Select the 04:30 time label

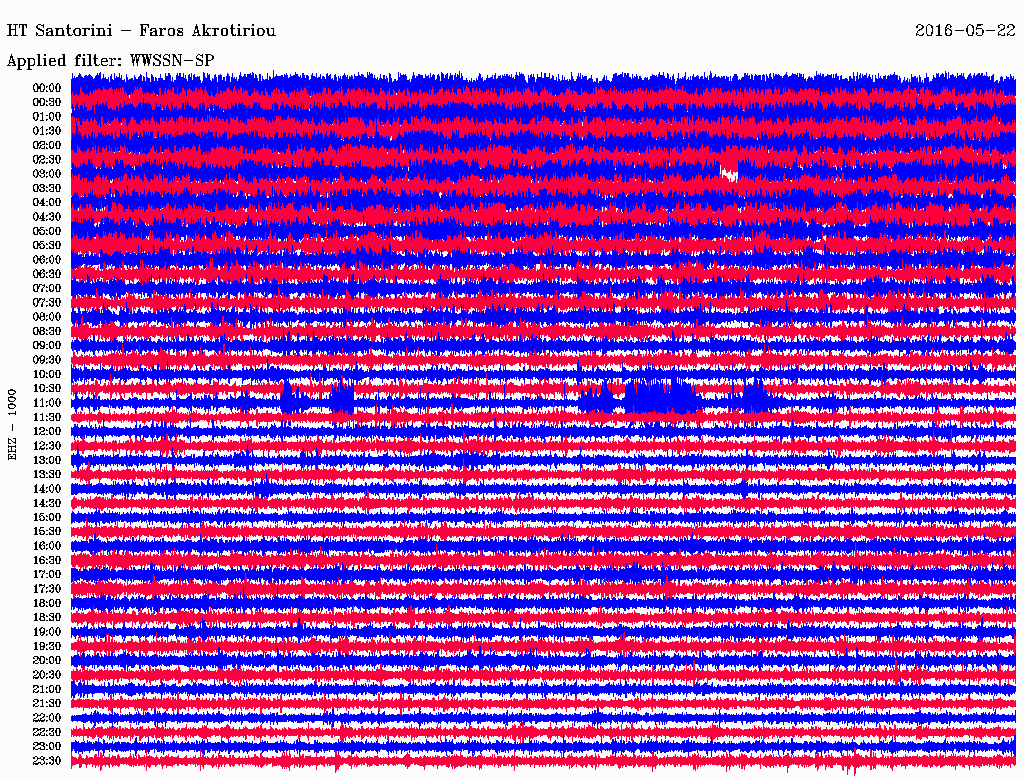click(47, 217)
